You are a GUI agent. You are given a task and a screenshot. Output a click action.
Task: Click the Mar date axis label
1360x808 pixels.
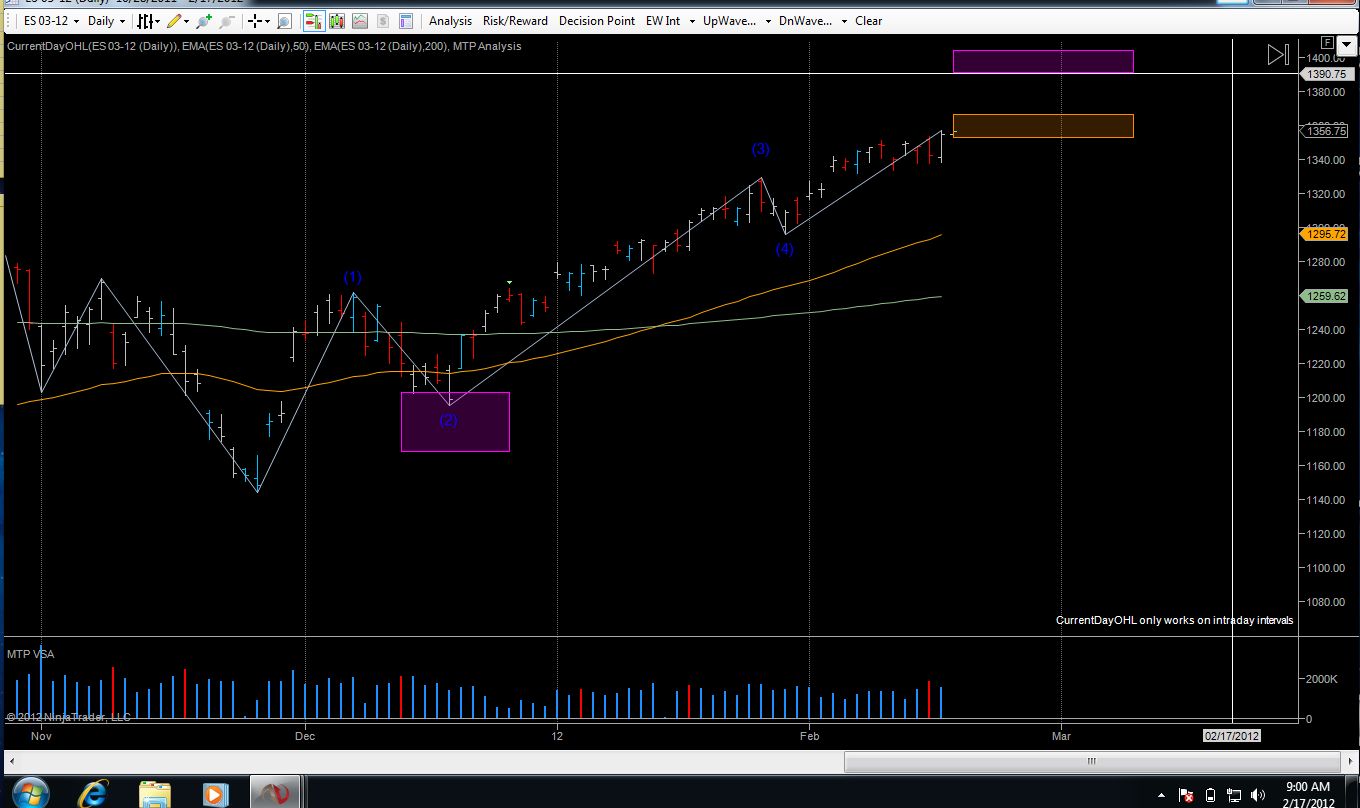pos(1061,736)
